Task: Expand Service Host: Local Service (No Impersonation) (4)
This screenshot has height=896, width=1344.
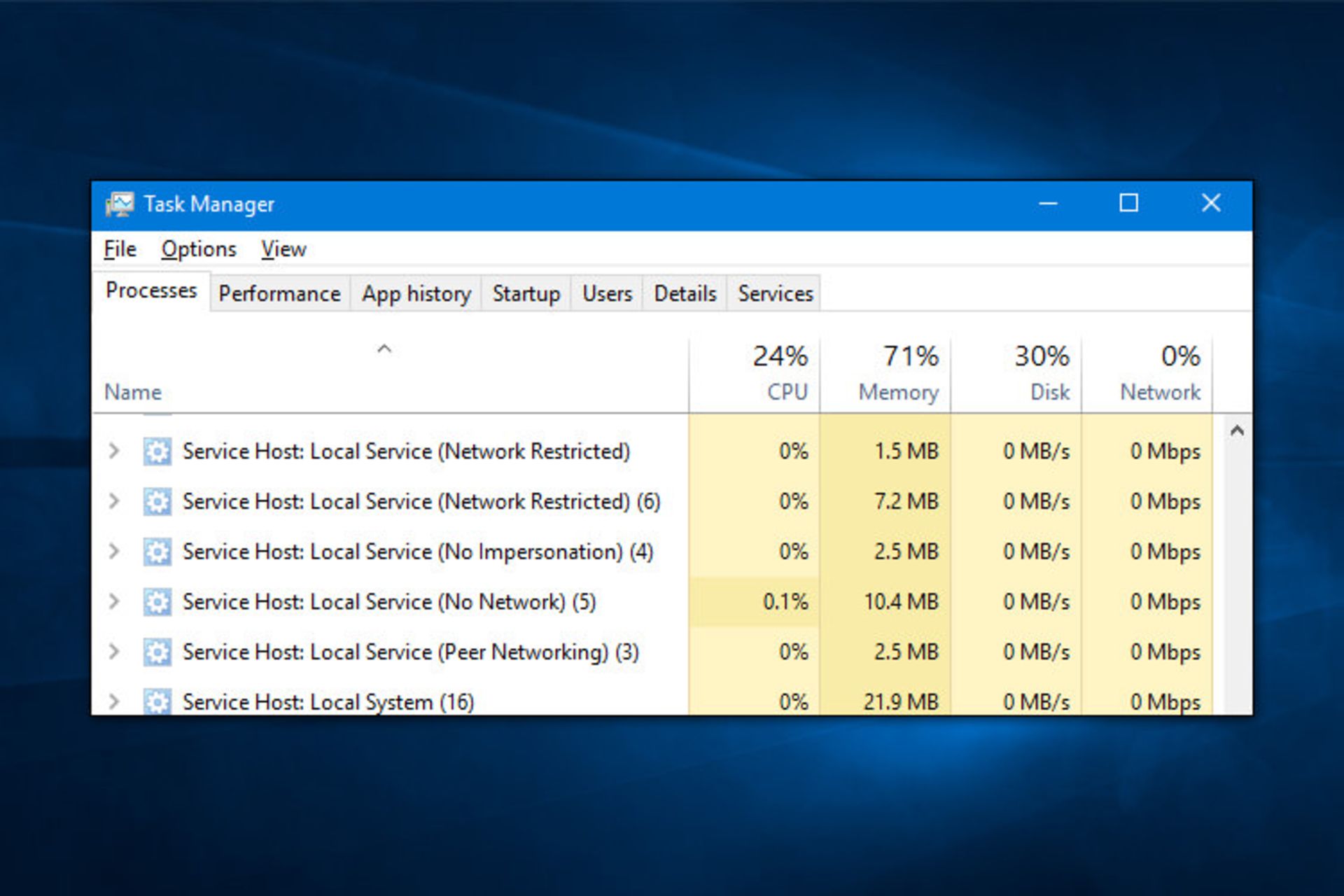Action: [x=114, y=552]
